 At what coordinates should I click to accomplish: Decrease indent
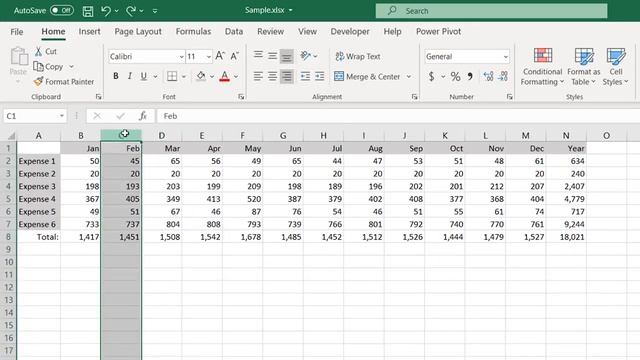(x=305, y=76)
